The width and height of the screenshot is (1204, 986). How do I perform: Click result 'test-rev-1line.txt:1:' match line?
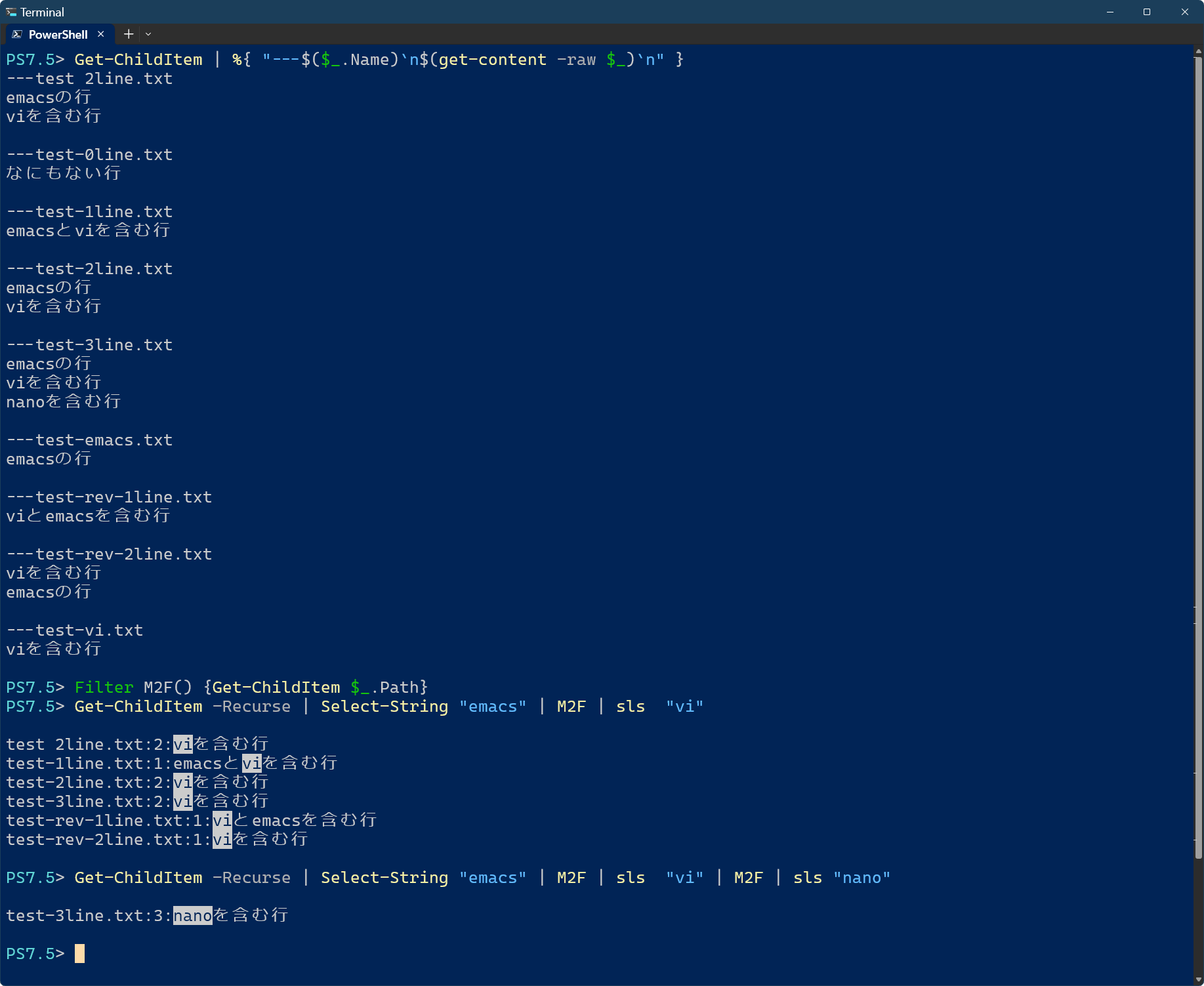[192, 820]
